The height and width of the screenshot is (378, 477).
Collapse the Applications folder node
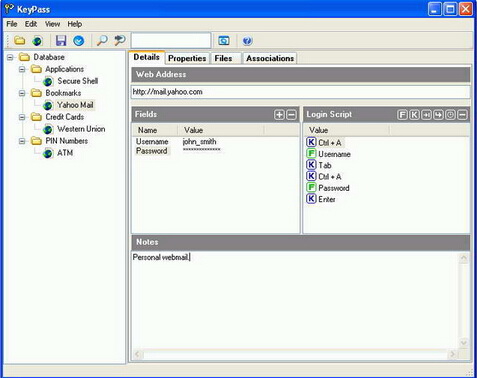[22, 69]
